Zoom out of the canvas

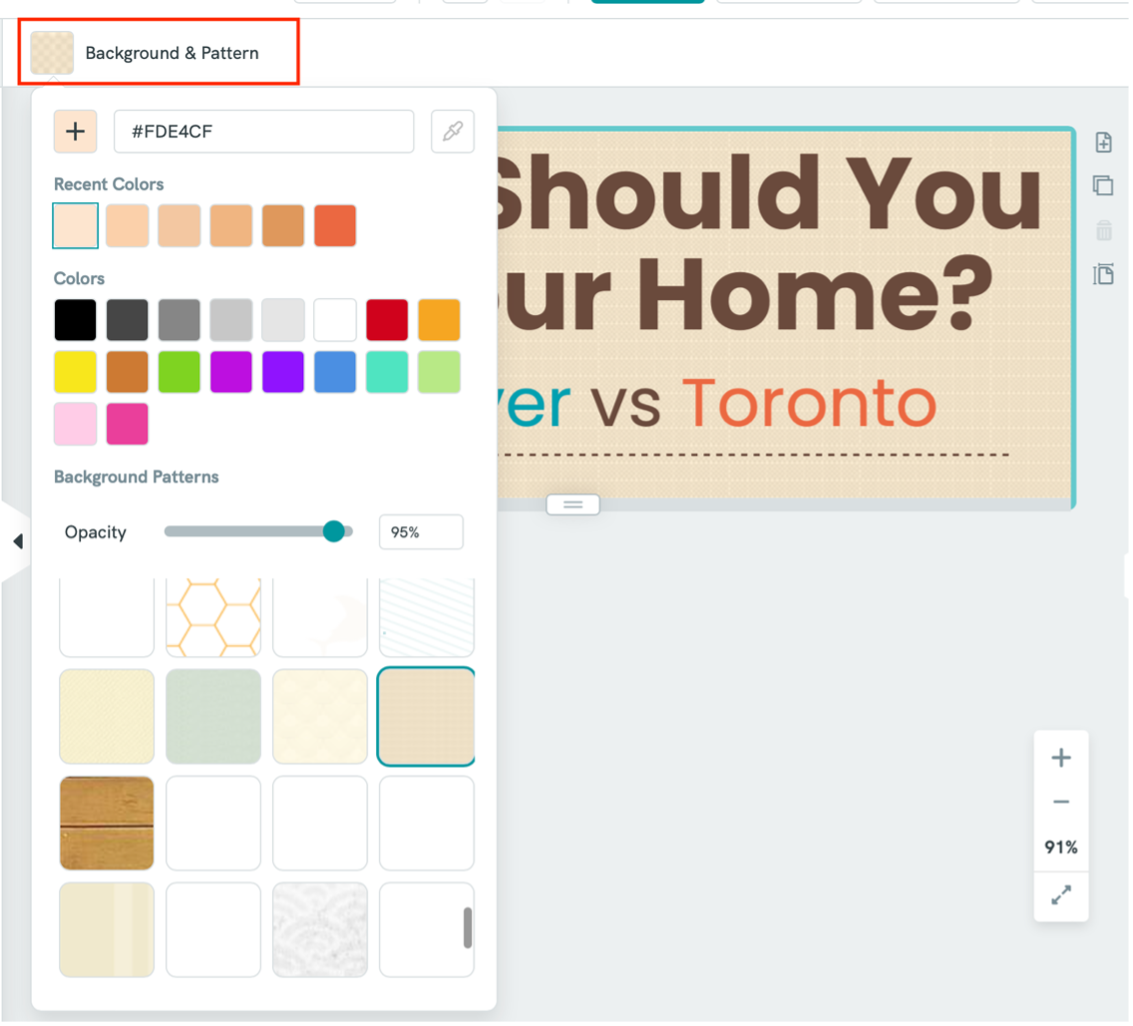coord(1060,801)
